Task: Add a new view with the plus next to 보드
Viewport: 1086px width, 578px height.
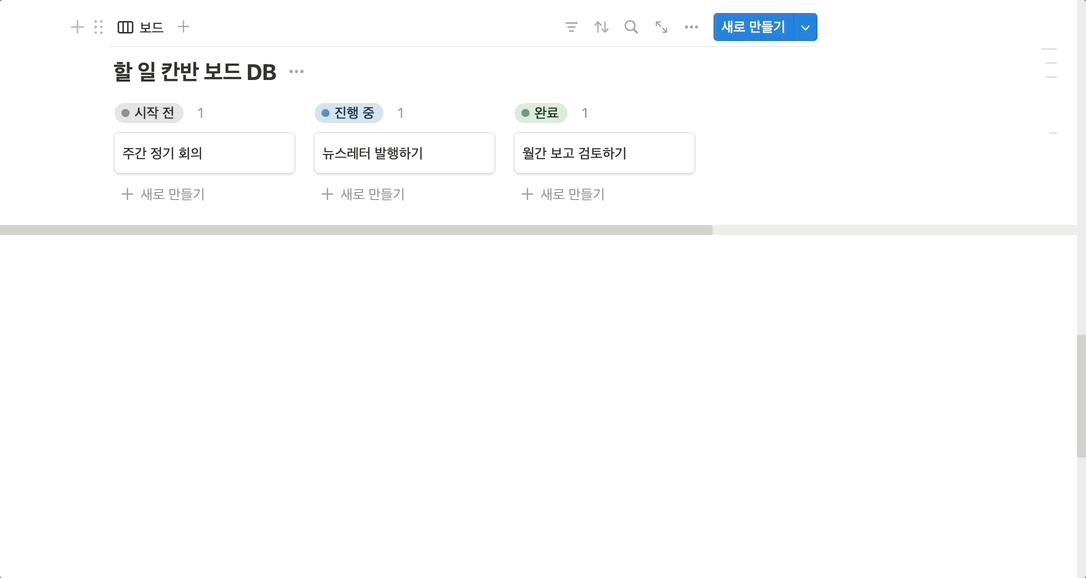Action: tap(183, 27)
